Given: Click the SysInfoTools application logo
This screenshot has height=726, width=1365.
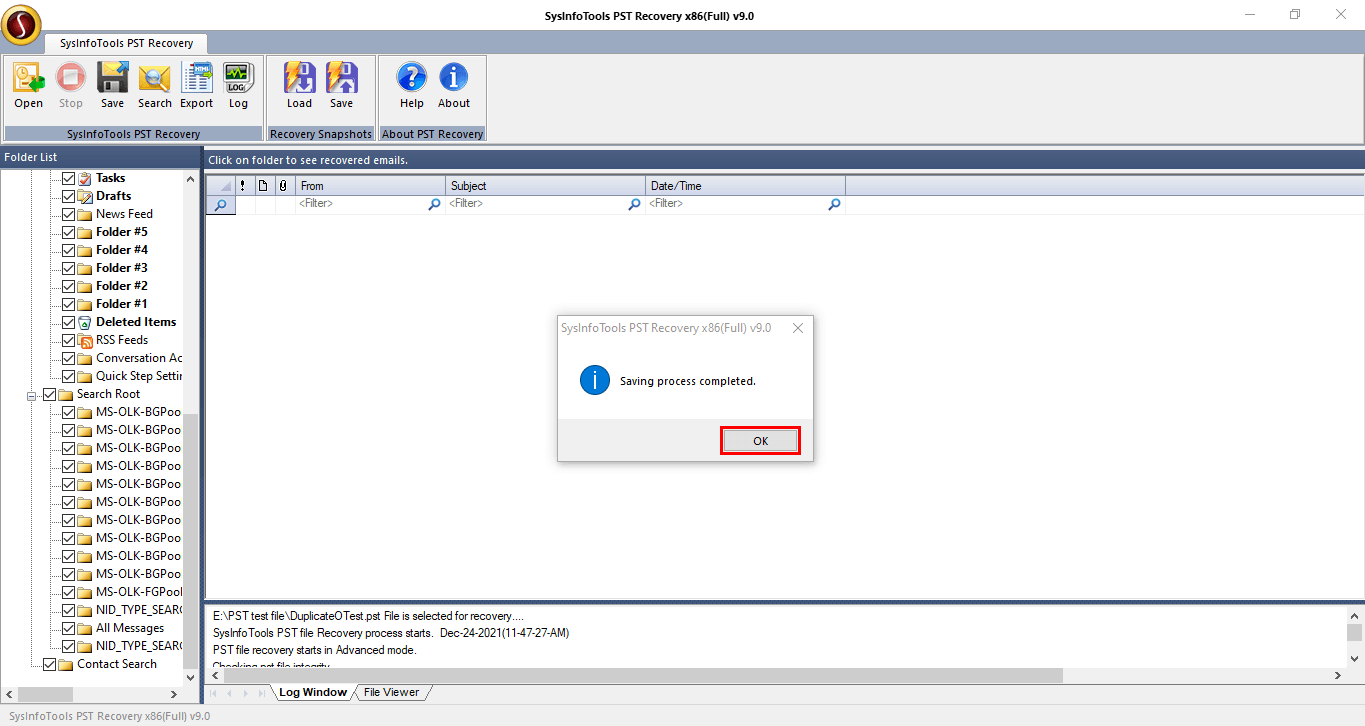Looking at the screenshot, I should 21,25.
